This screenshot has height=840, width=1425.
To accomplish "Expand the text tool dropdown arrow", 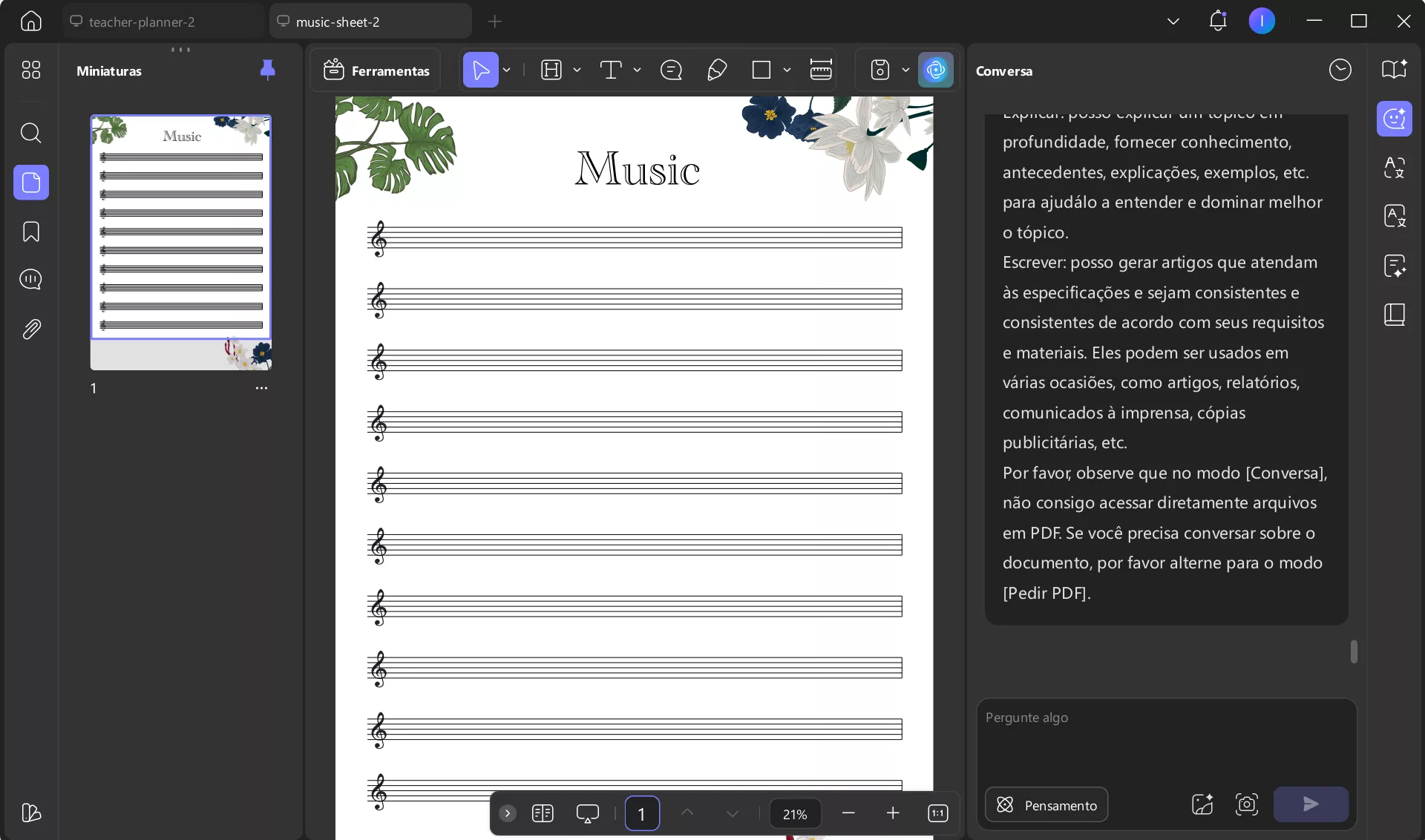I will 637,70.
